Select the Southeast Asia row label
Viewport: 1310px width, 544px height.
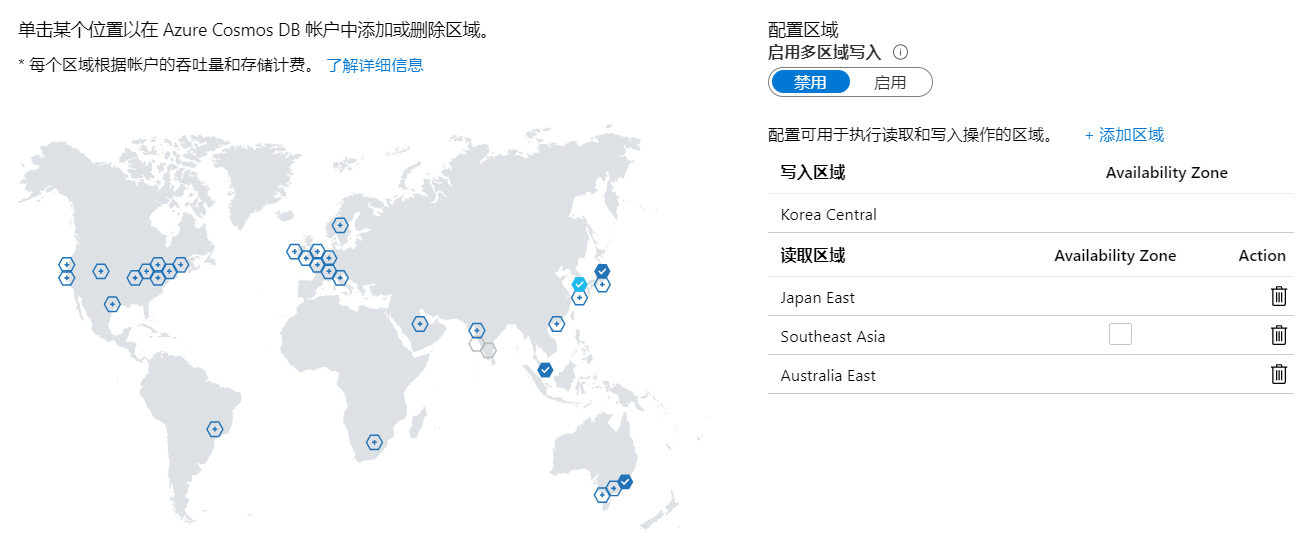point(833,336)
